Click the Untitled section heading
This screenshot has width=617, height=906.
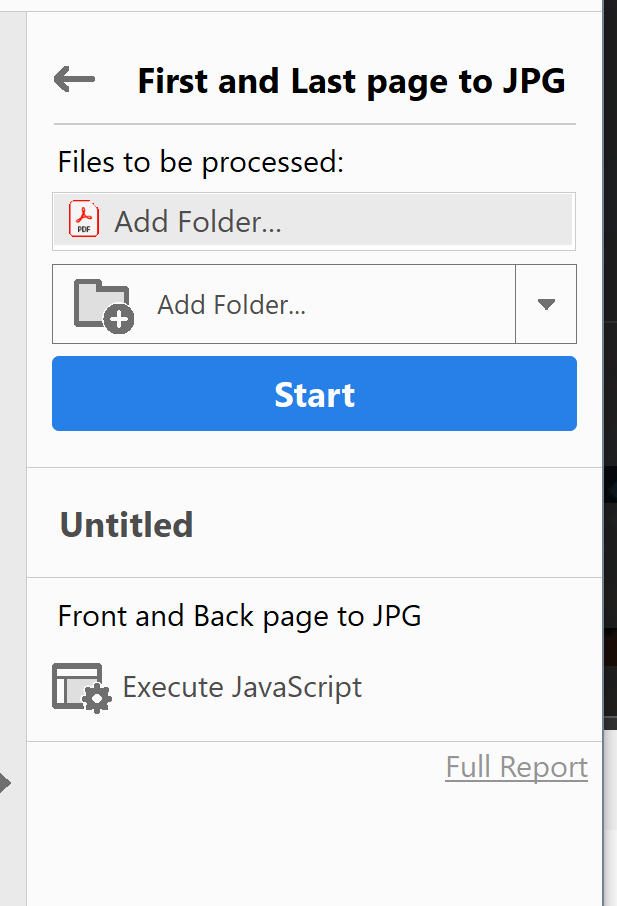point(126,525)
